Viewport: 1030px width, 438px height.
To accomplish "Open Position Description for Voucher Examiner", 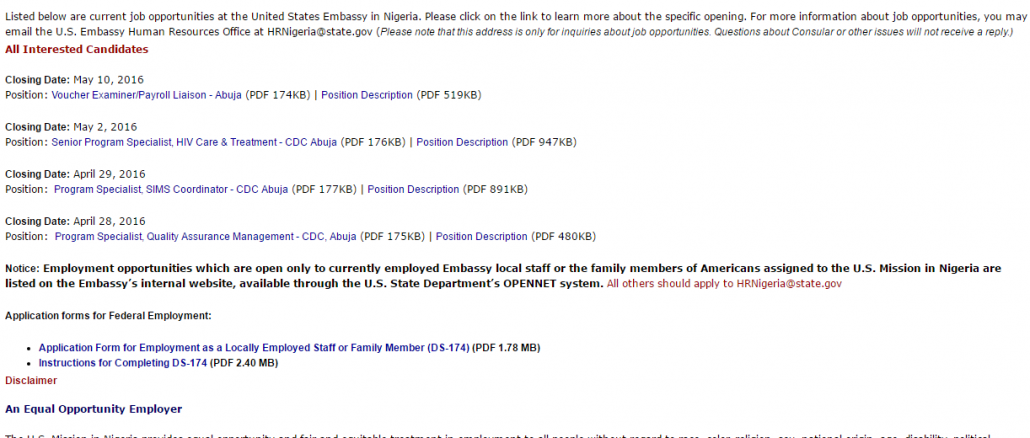I will pyautogui.click(x=367, y=95).
